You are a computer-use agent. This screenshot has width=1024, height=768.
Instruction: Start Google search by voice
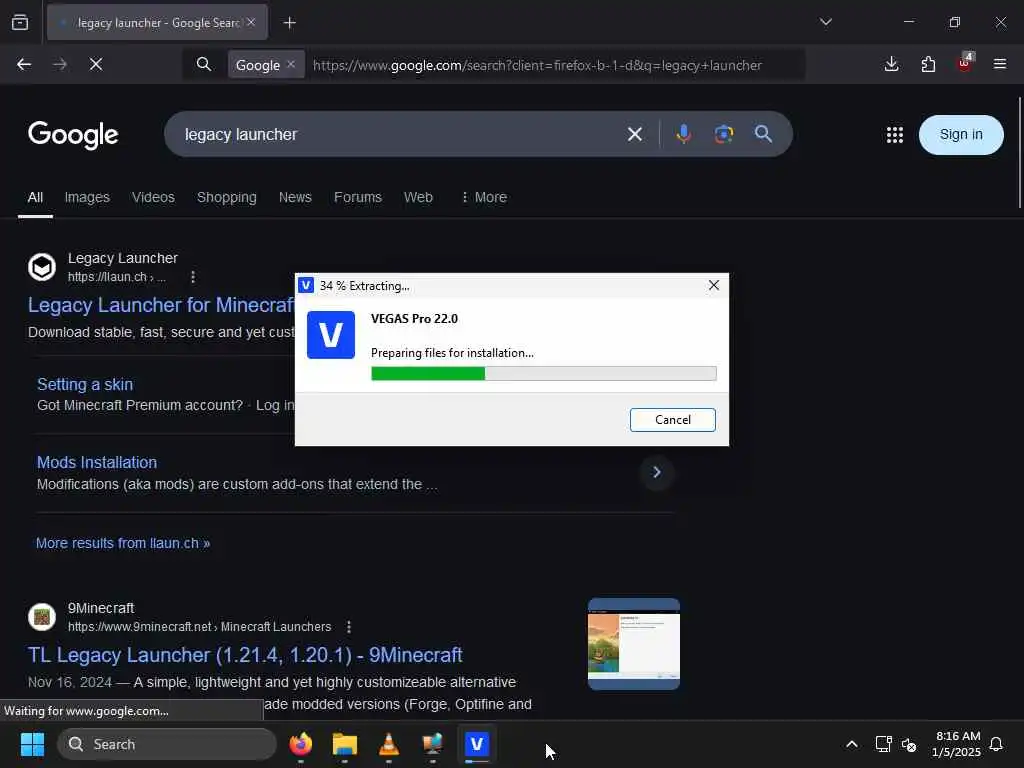tap(684, 134)
